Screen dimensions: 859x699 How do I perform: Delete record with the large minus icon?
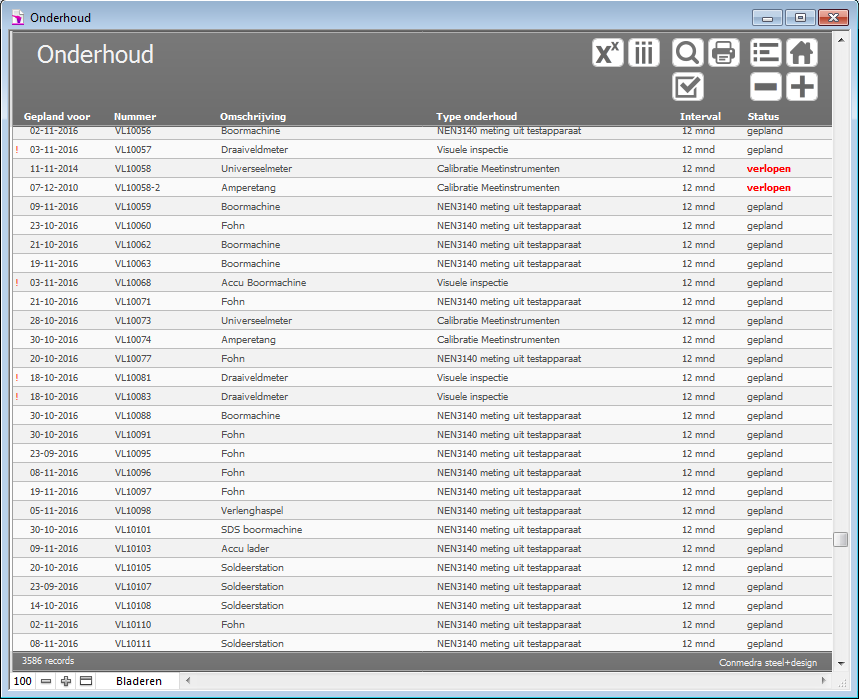[x=766, y=87]
